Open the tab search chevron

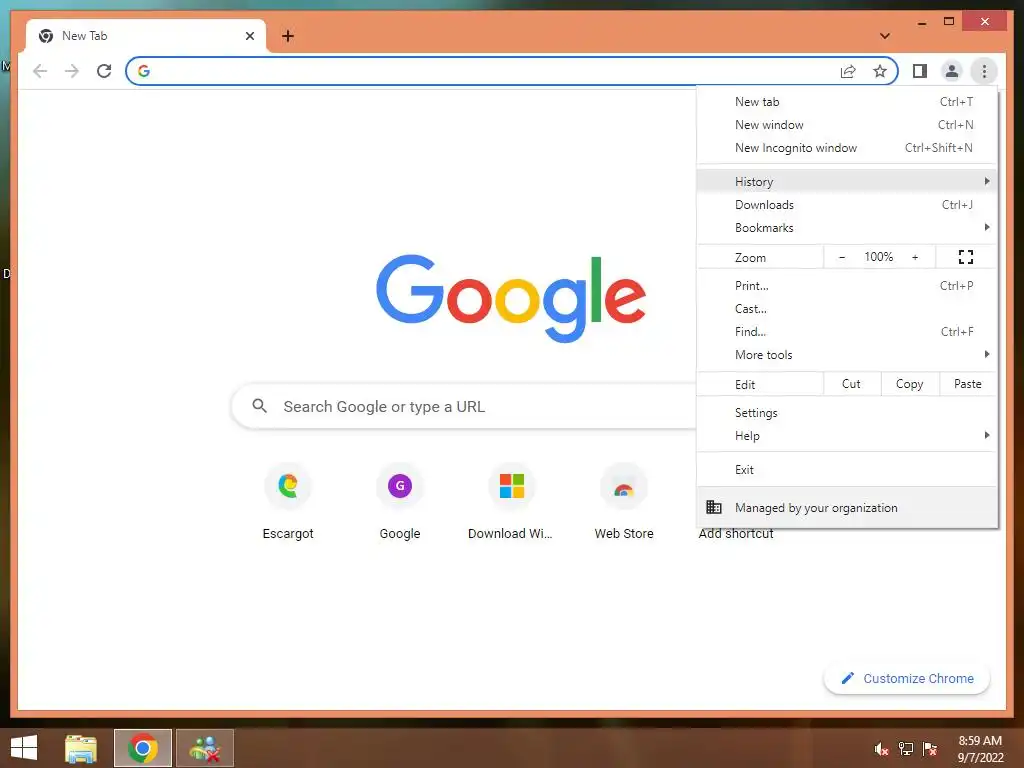[x=885, y=36]
